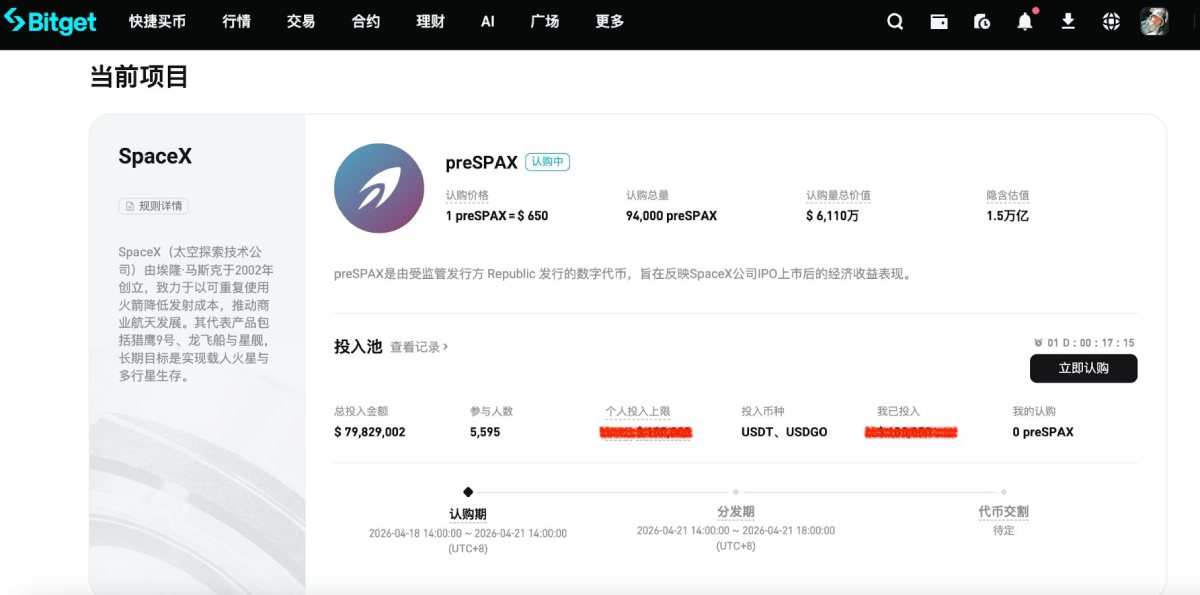Image resolution: width=1200 pixels, height=595 pixels.
Task: Open the 理财 menu item
Action: (429, 21)
